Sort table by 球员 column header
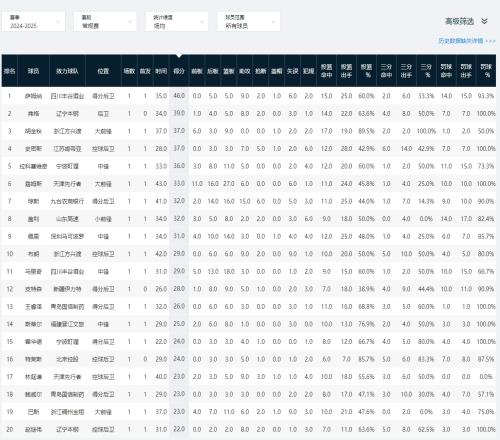The height and width of the screenshot is (440, 500). (33, 71)
